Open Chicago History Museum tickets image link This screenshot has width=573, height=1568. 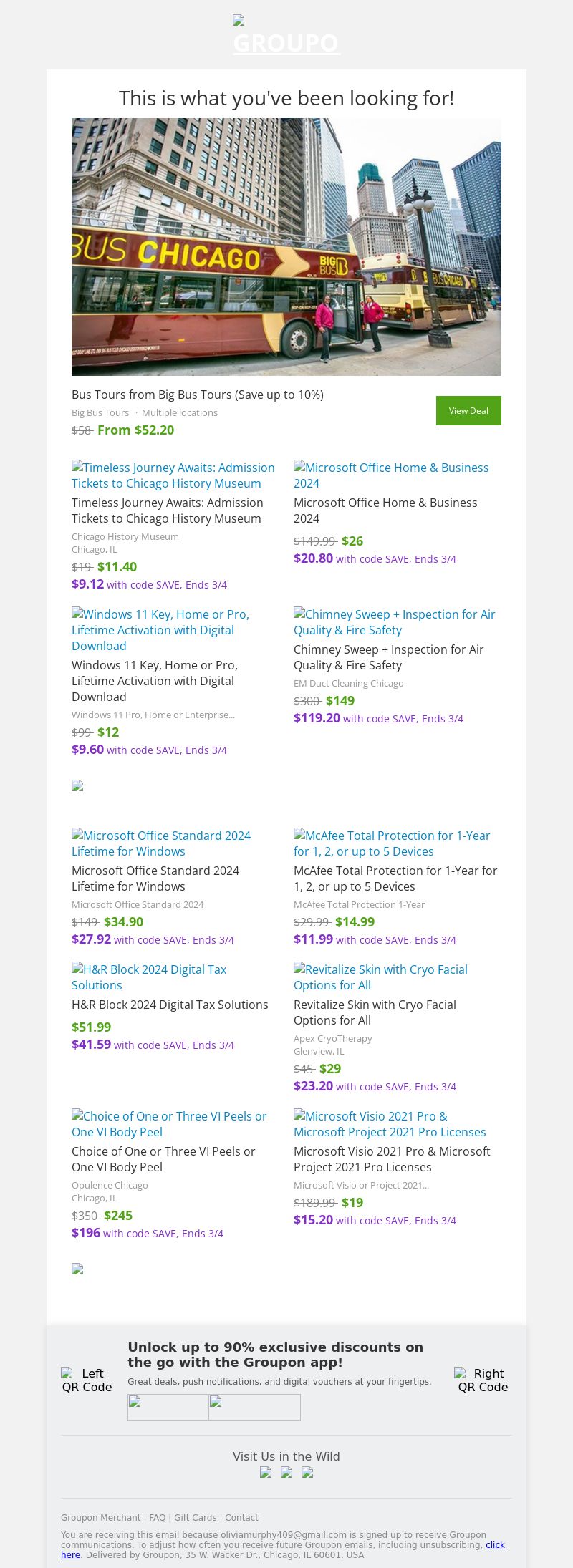173,475
